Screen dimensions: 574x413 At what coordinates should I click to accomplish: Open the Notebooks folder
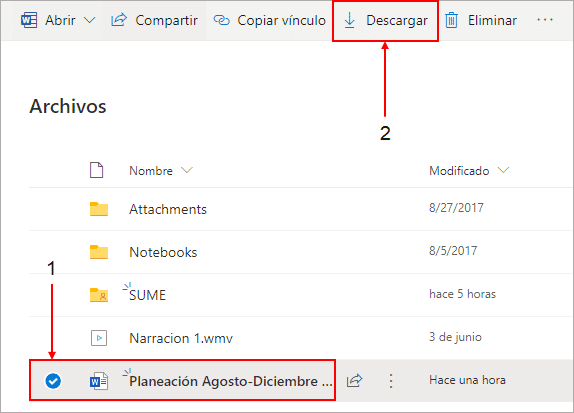click(163, 252)
